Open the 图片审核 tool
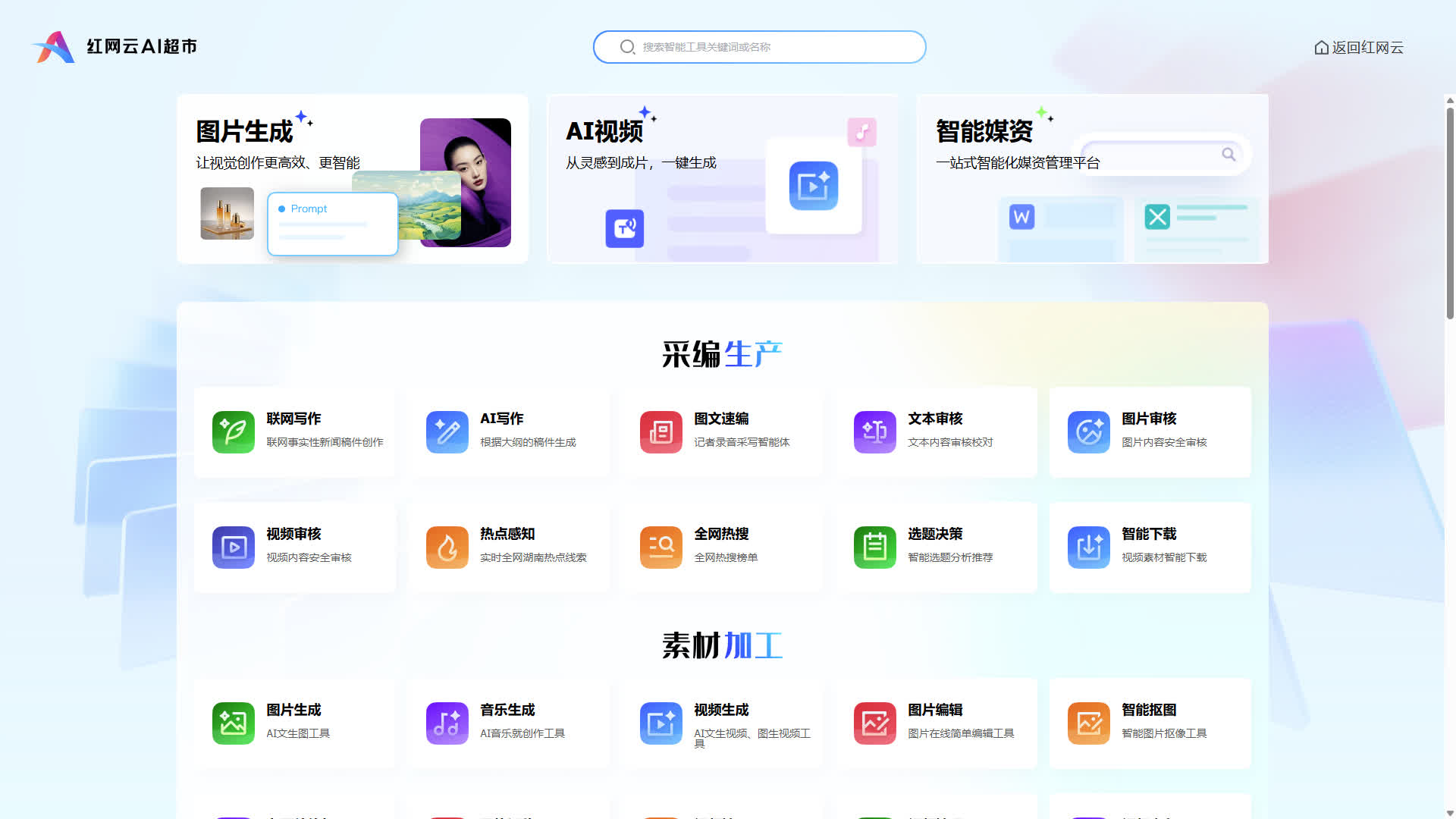The width and height of the screenshot is (1456, 819). [x=1089, y=432]
